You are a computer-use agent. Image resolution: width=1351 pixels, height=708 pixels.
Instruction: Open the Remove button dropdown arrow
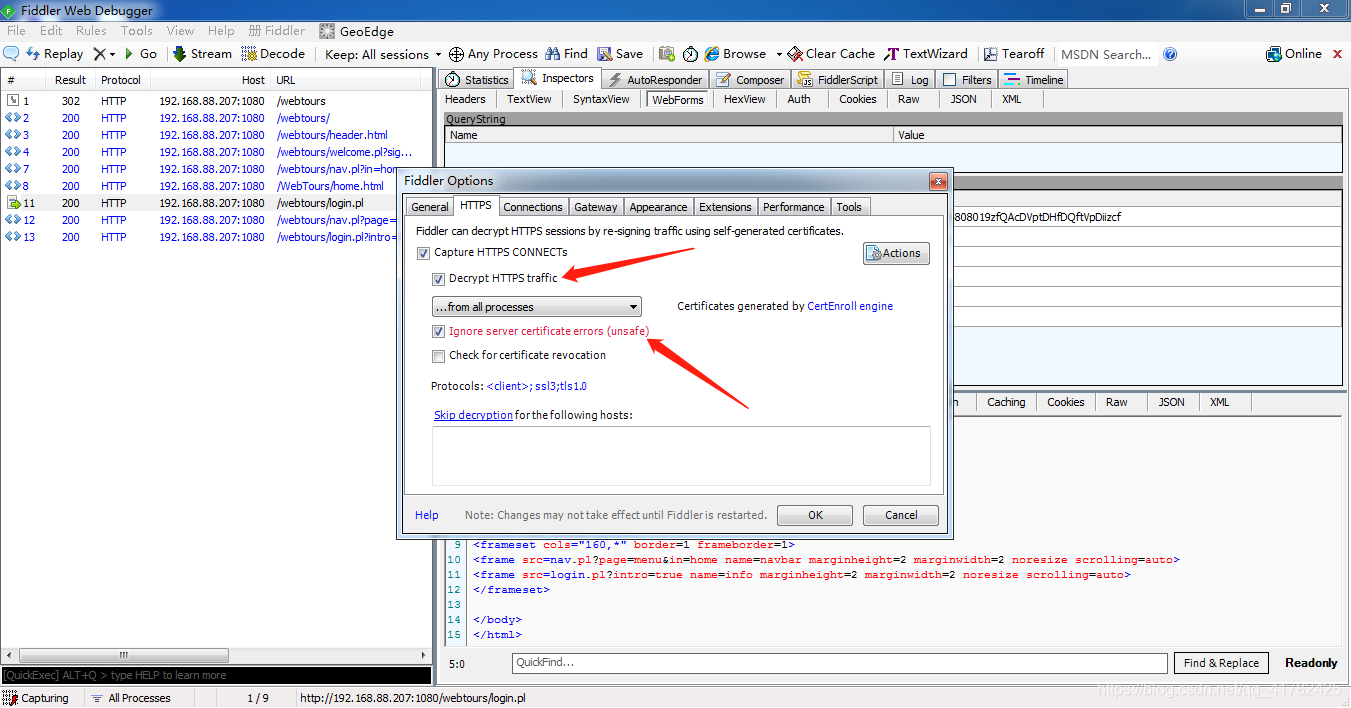(112, 54)
